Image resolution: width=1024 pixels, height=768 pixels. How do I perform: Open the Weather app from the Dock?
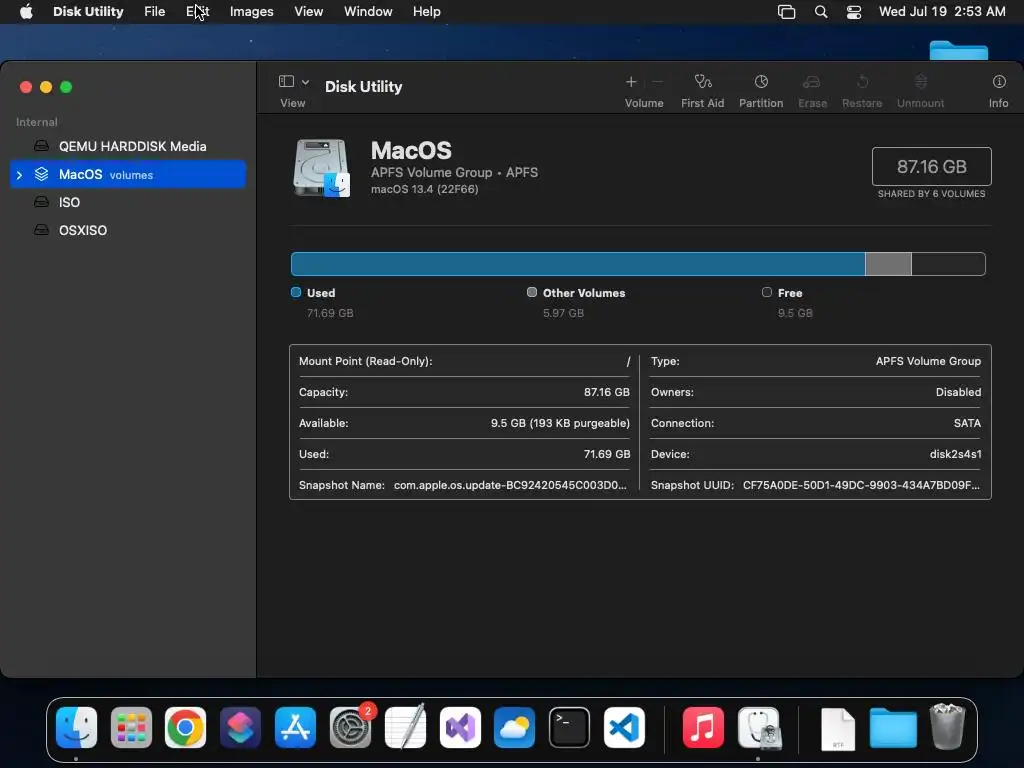[515, 728]
